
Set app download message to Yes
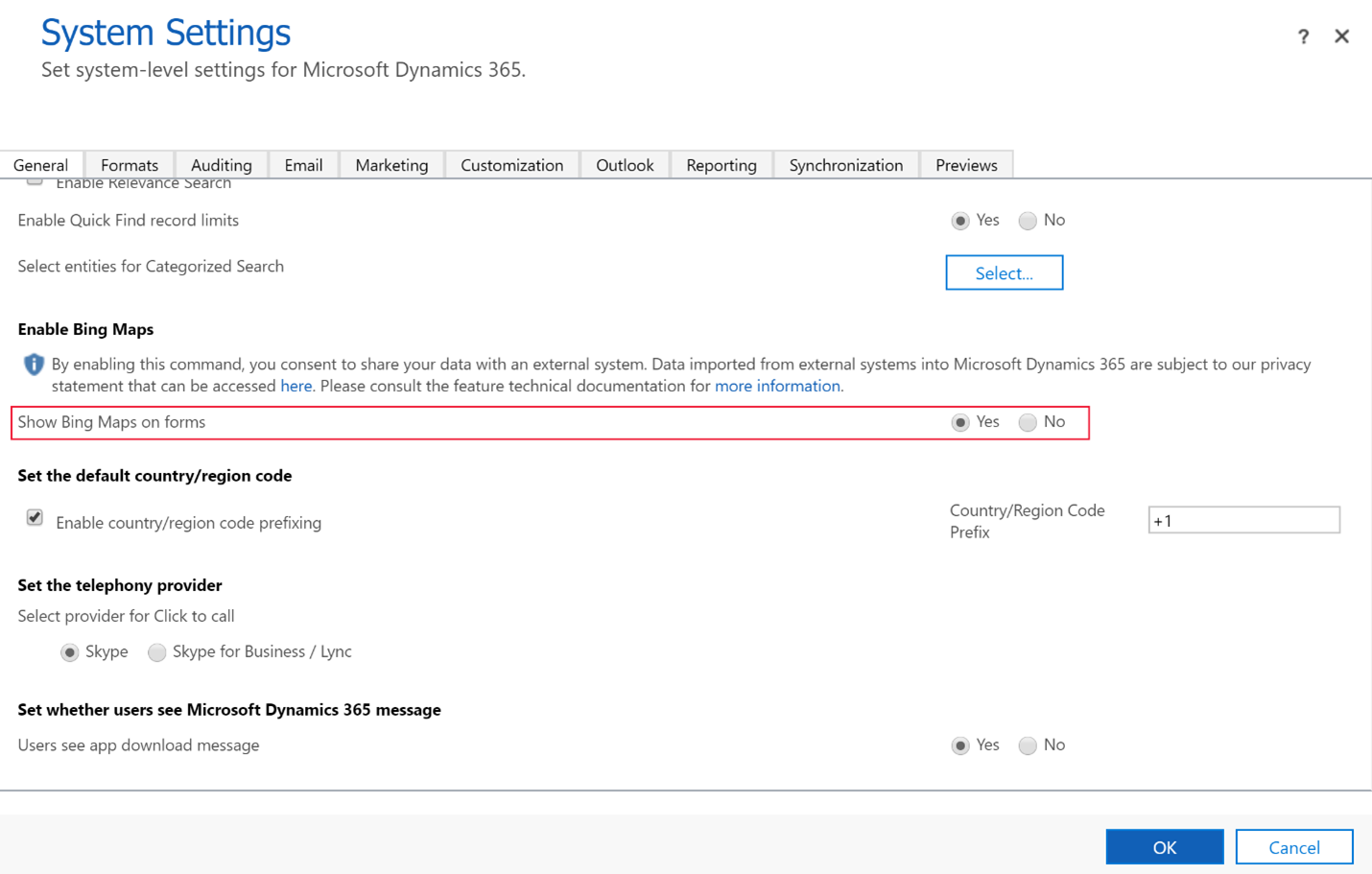960,745
